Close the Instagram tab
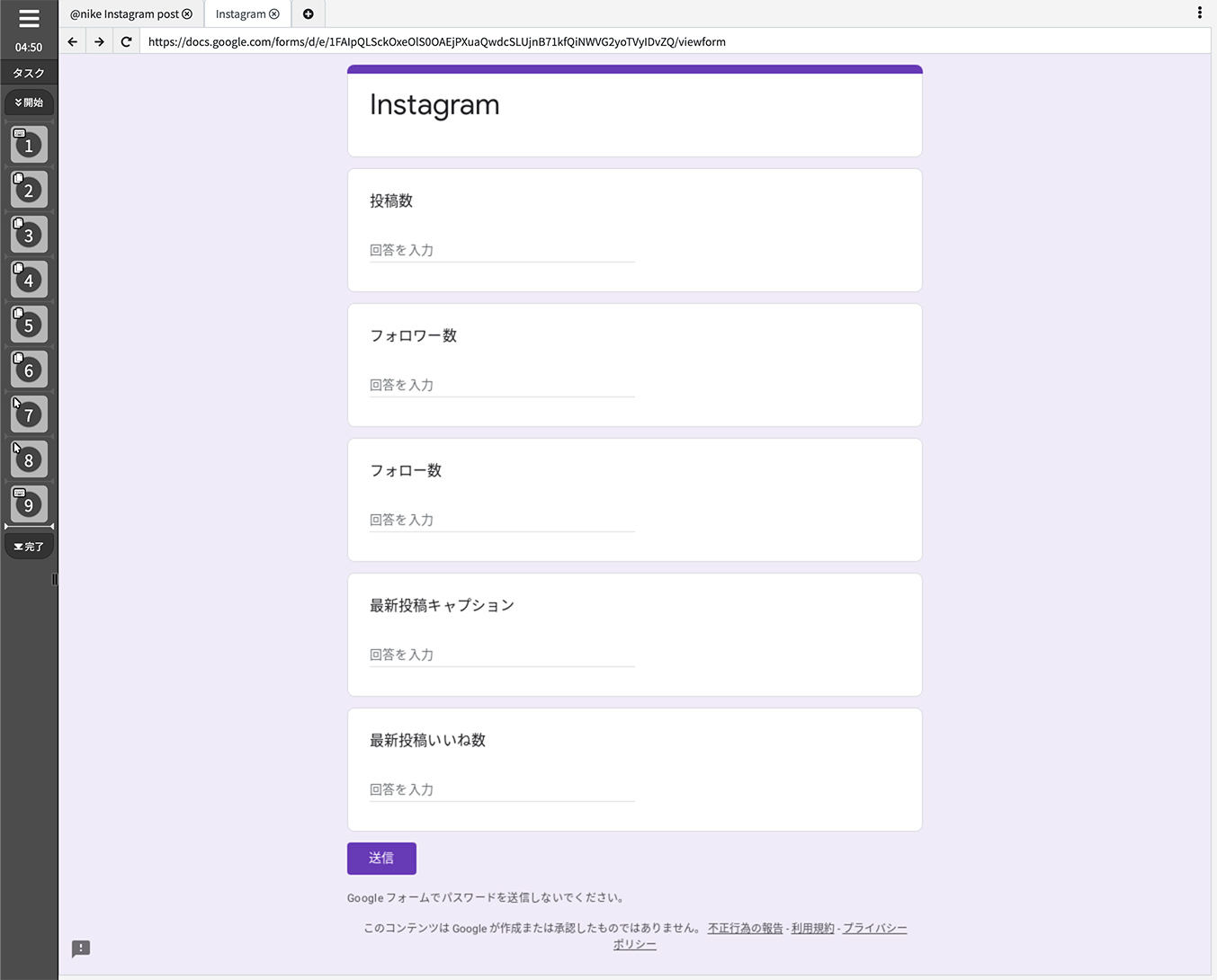This screenshot has width=1217, height=980. (275, 13)
